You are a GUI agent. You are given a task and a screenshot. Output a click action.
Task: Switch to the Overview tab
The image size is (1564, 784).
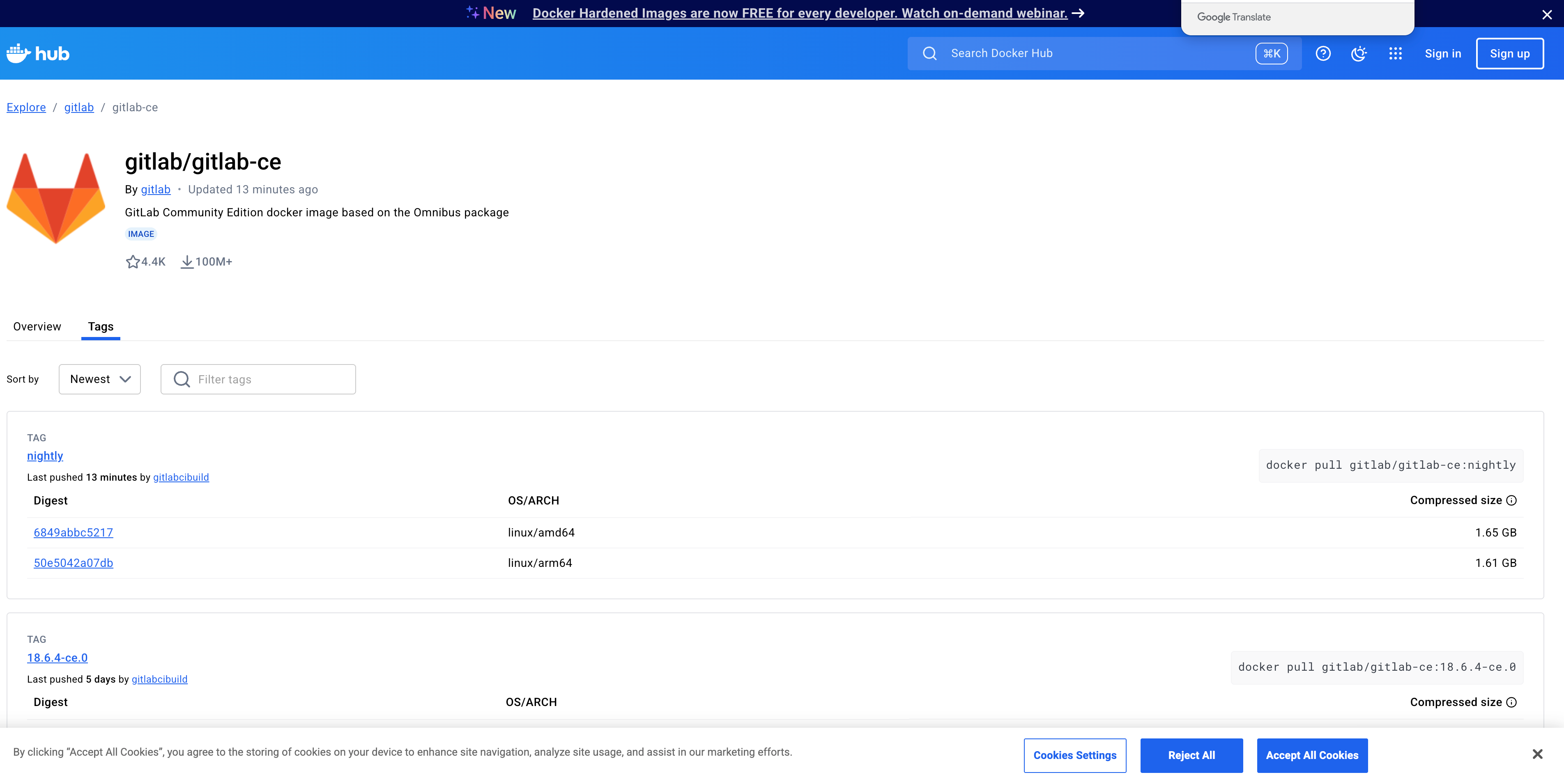37,326
